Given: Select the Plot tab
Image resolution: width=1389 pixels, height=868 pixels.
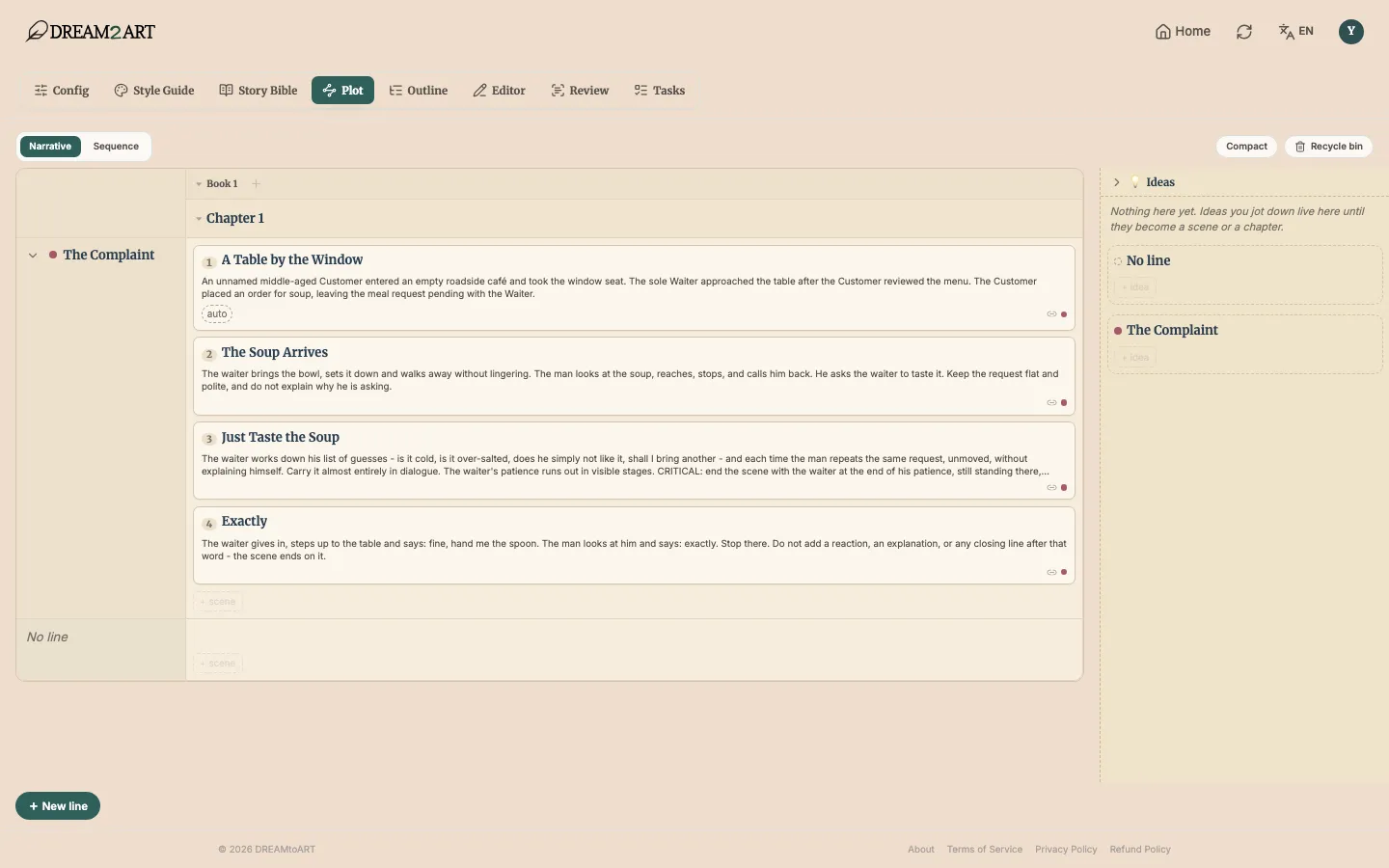Looking at the screenshot, I should tap(342, 91).
